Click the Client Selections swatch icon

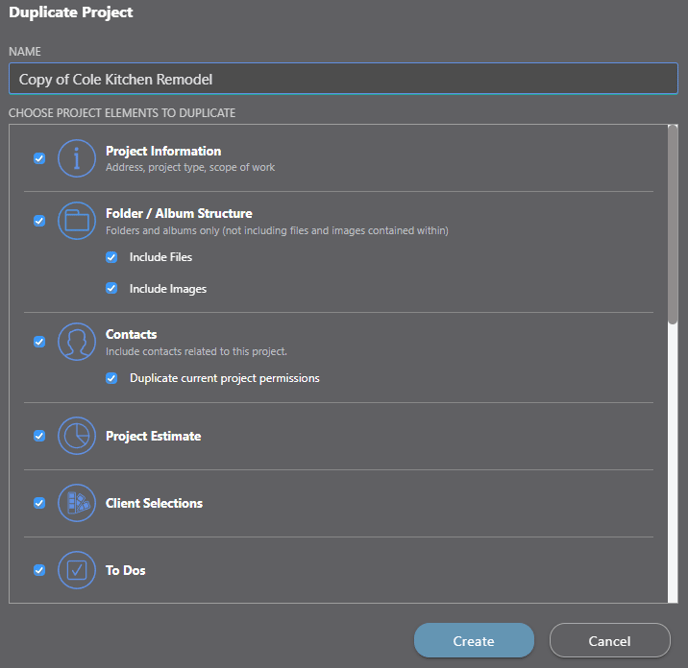(77, 503)
